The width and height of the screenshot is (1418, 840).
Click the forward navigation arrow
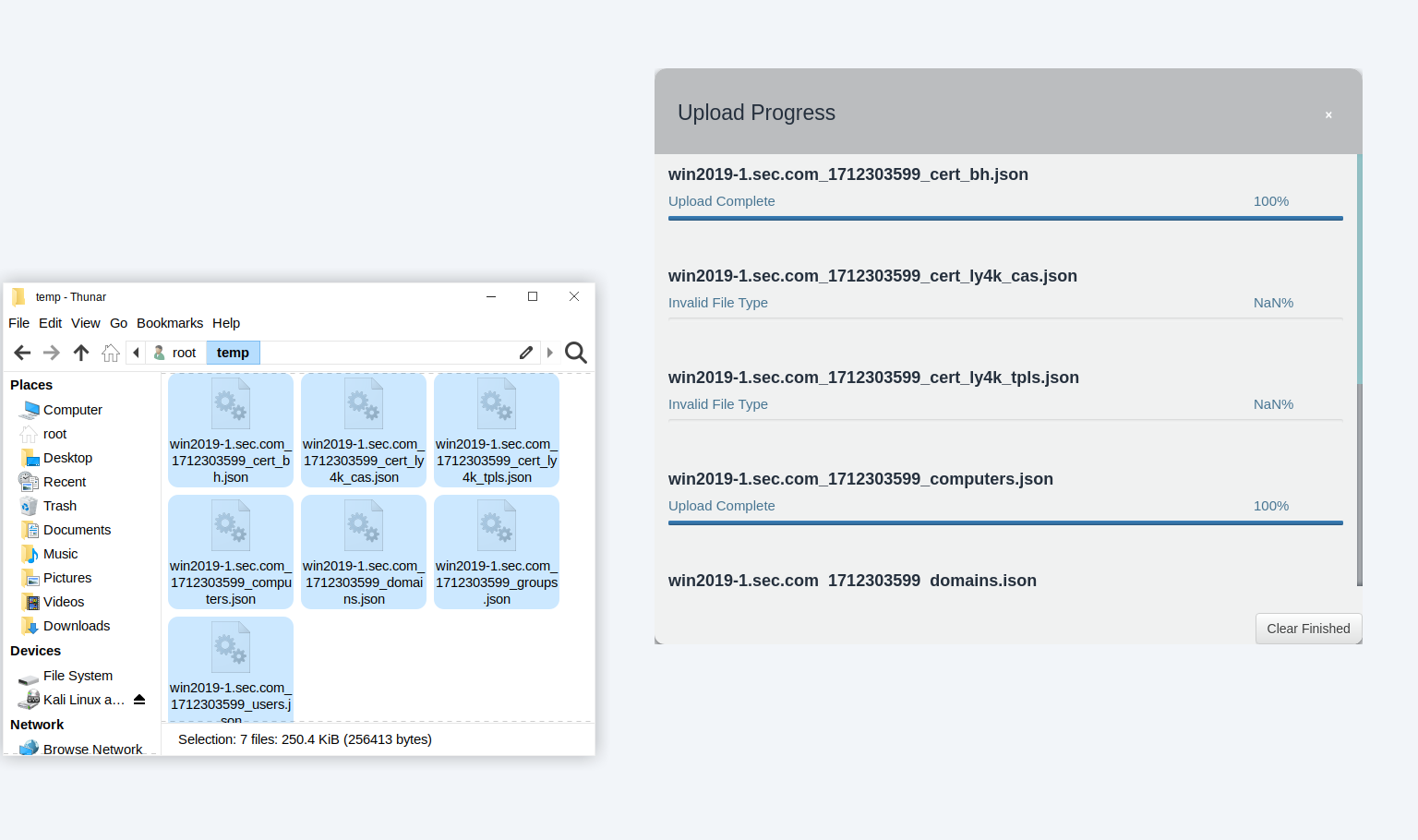click(52, 353)
